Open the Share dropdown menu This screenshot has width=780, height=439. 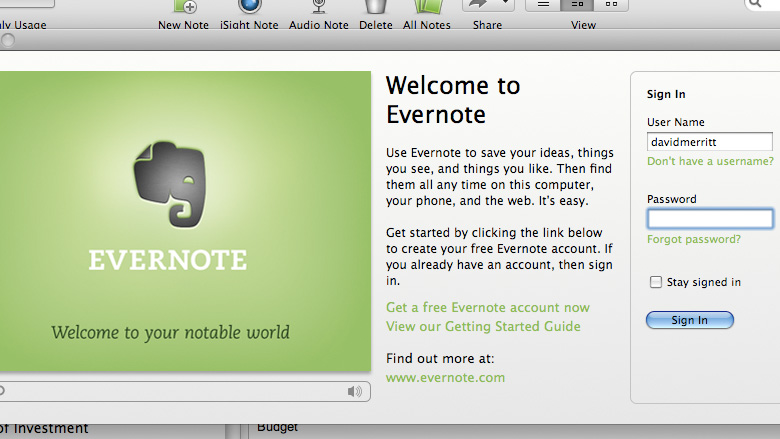tap(489, 5)
